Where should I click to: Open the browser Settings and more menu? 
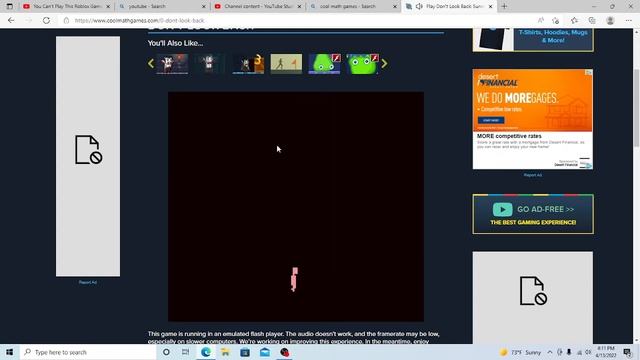pyautogui.click(x=629, y=20)
